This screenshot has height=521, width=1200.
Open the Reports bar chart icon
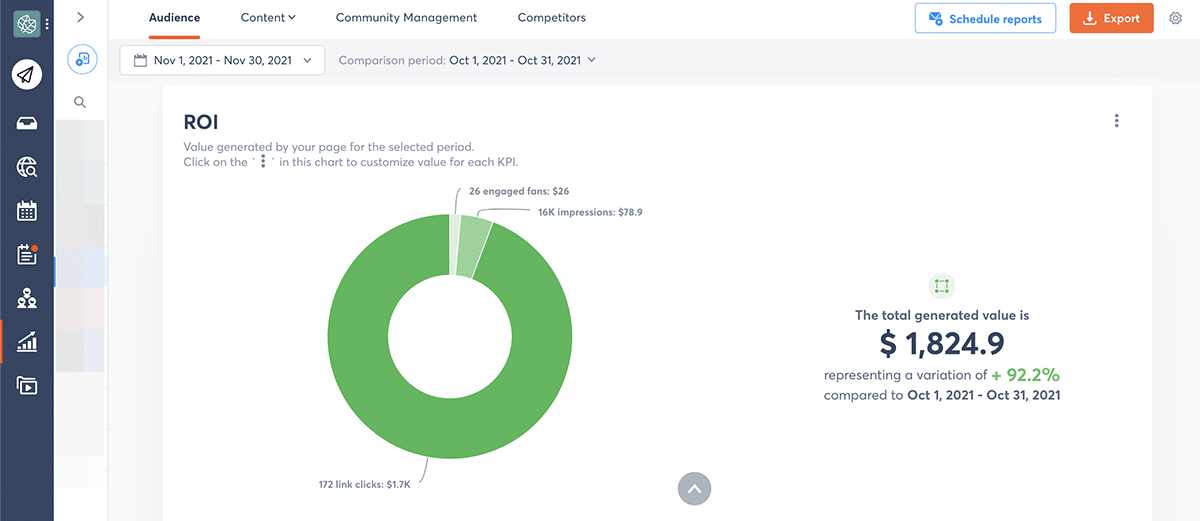[x=27, y=342]
